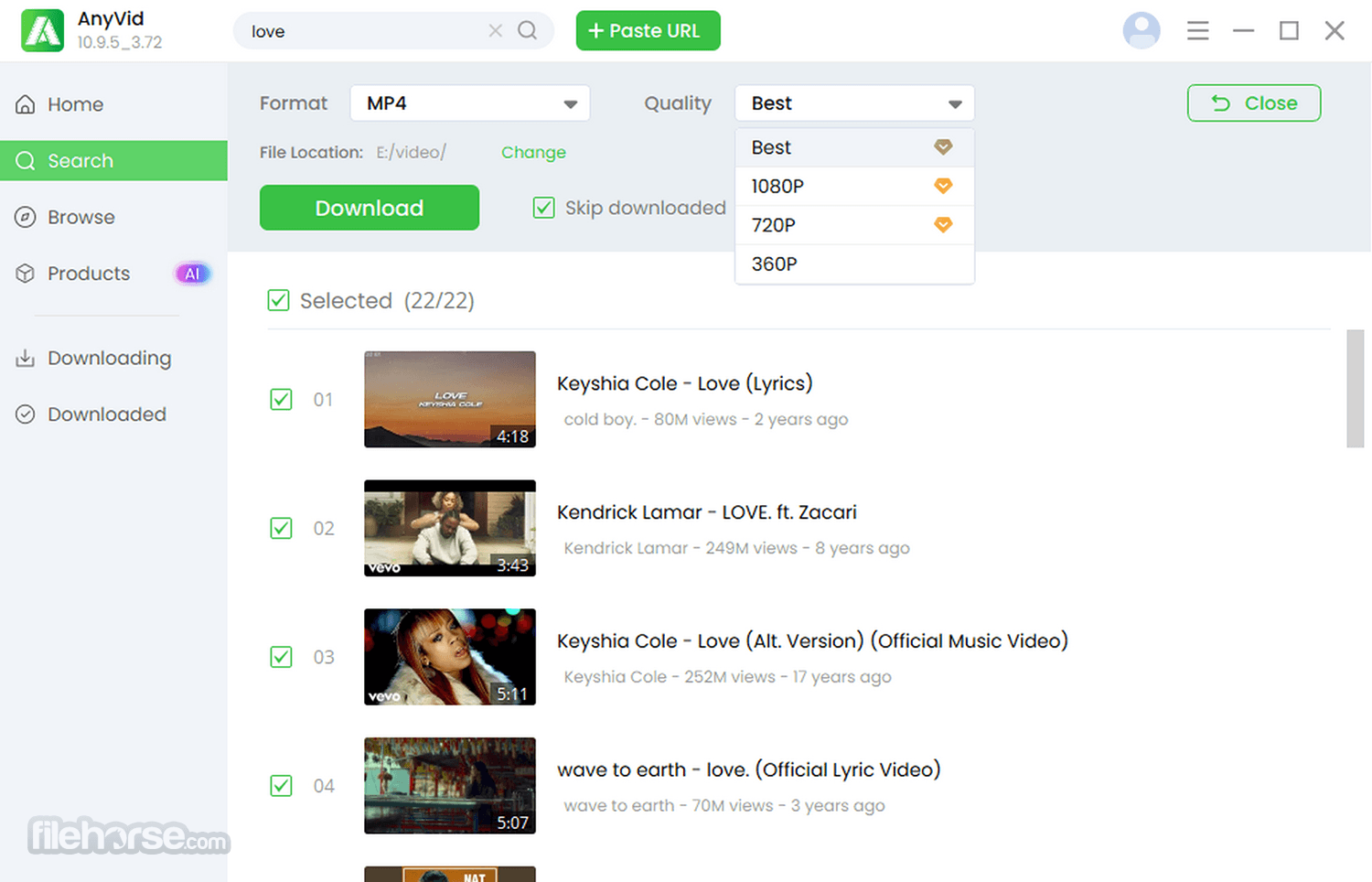Click title 'wave to earth - love. (Official Lyric Video)'
The width and height of the screenshot is (1372, 882).
click(x=749, y=769)
